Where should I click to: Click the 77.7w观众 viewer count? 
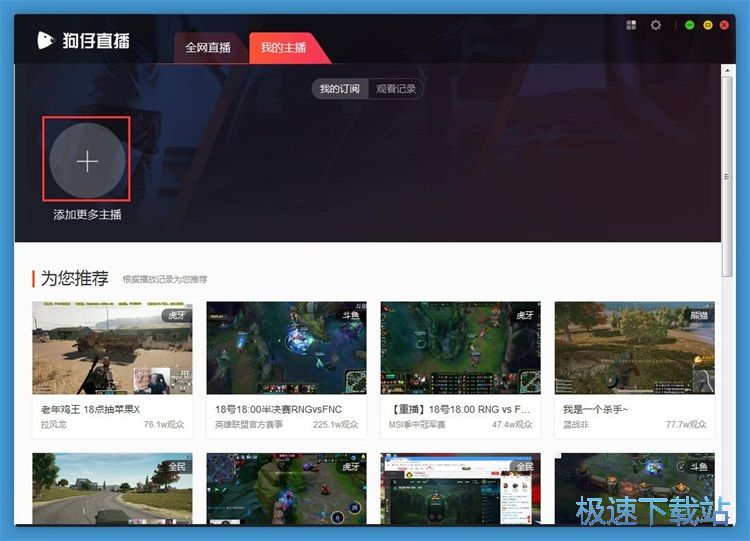pos(686,424)
